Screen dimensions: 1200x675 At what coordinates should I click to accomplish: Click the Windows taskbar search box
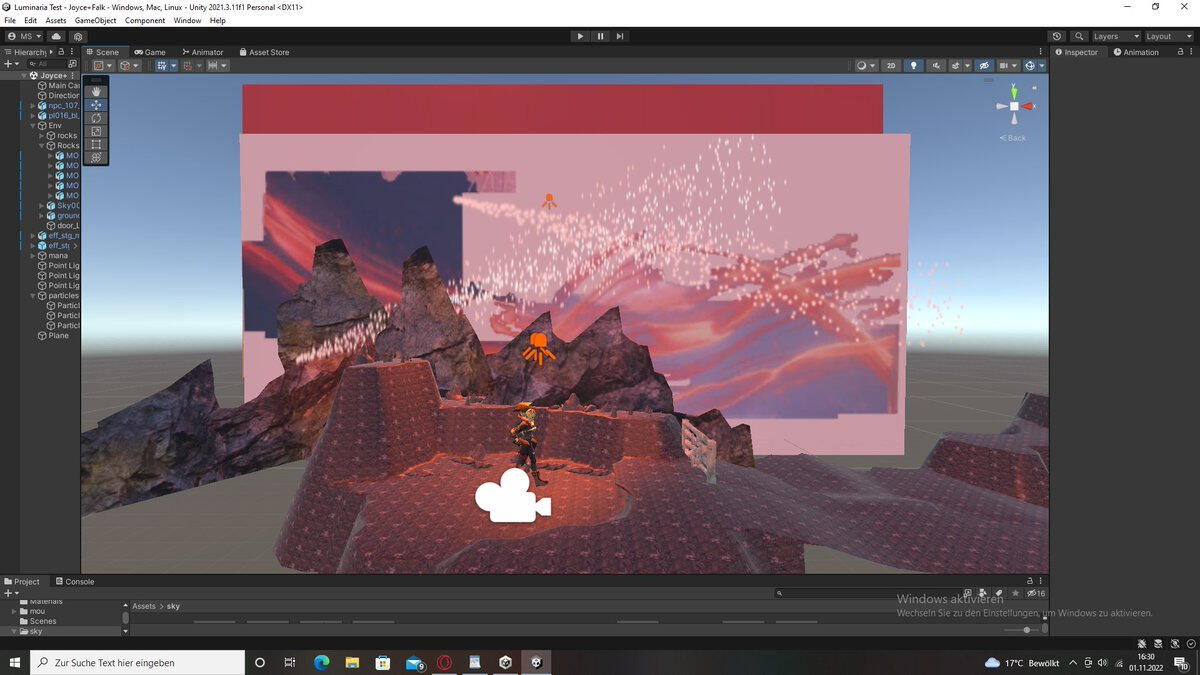point(138,662)
